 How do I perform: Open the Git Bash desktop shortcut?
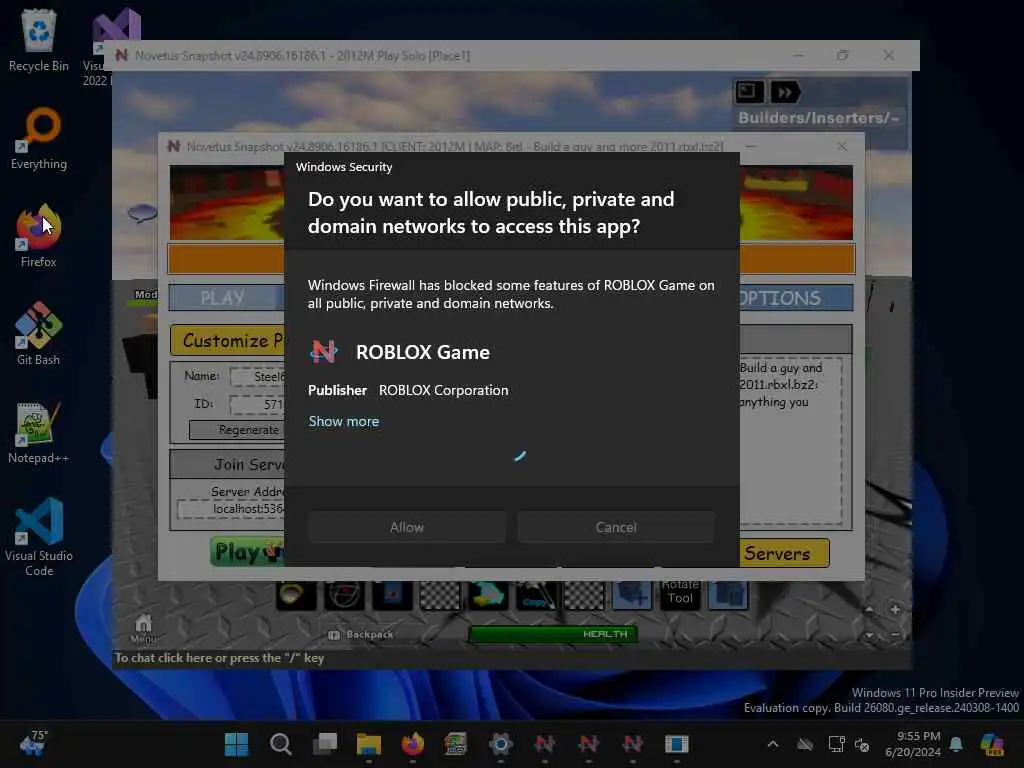coord(39,334)
